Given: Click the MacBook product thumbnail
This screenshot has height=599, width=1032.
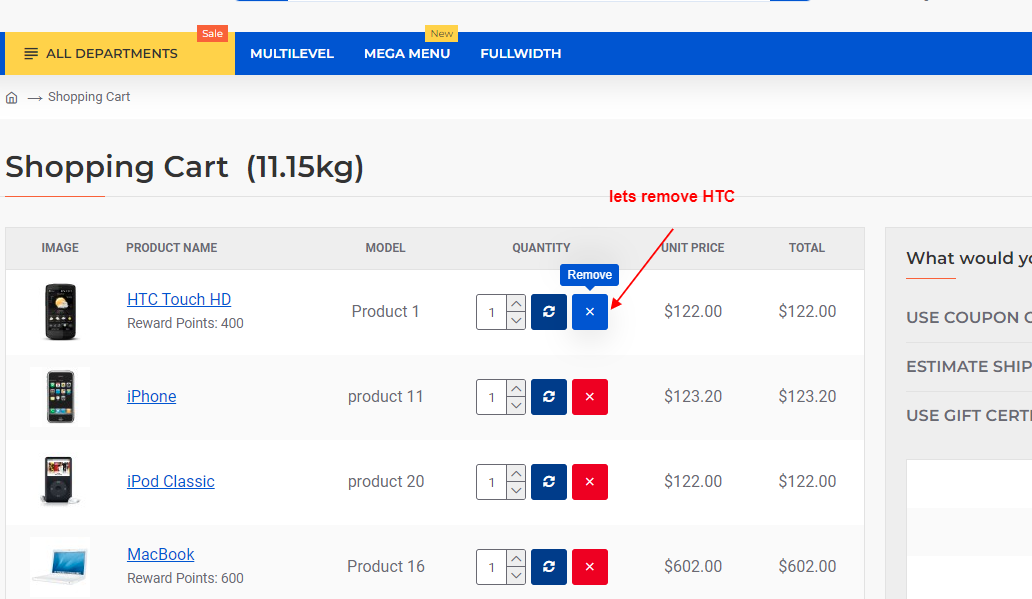Looking at the screenshot, I should point(60,567).
